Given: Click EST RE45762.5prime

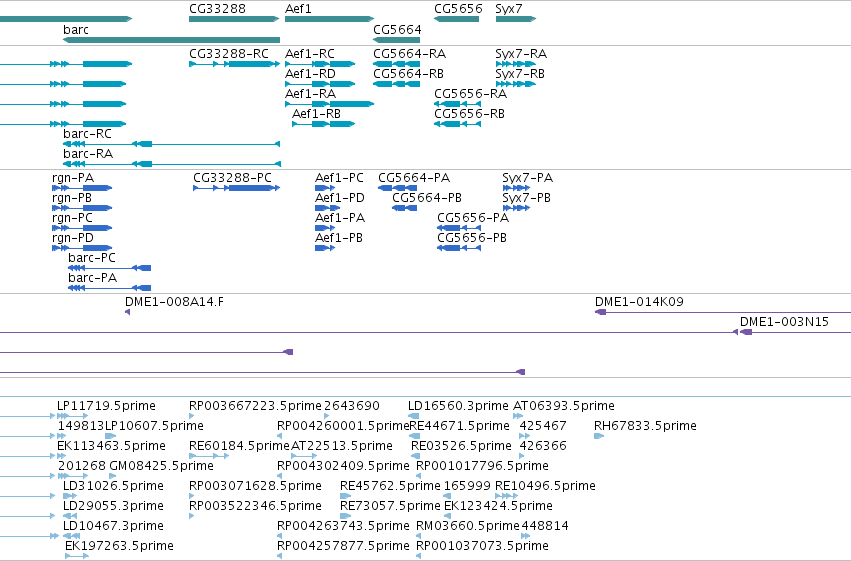Looking at the screenshot, I should coord(345,496).
